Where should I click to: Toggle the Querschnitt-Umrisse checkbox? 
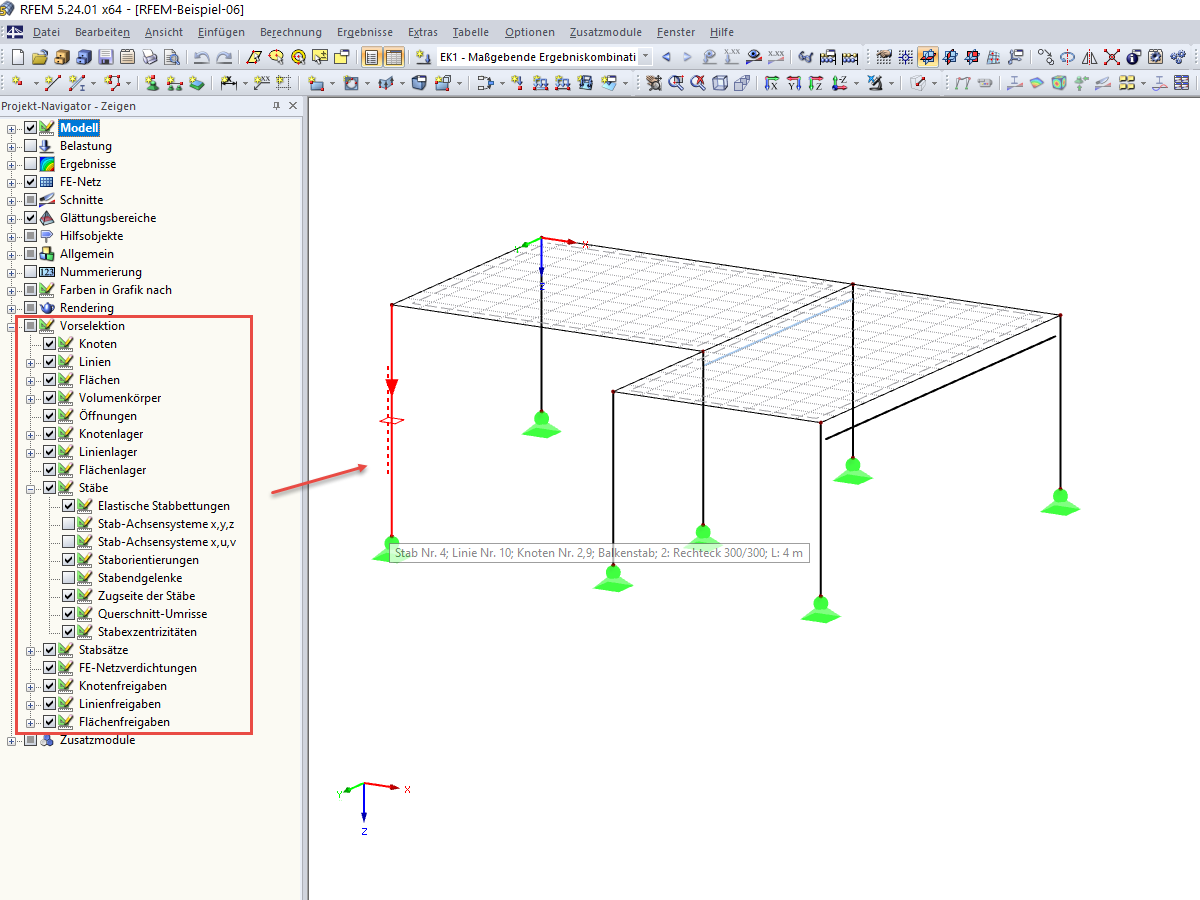(68, 614)
